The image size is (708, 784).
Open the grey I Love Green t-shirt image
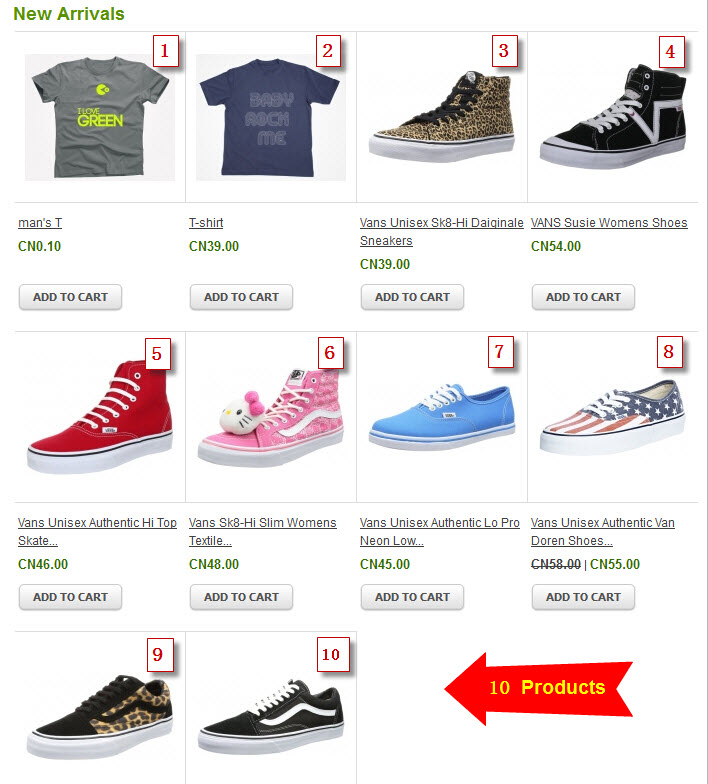(x=100, y=118)
